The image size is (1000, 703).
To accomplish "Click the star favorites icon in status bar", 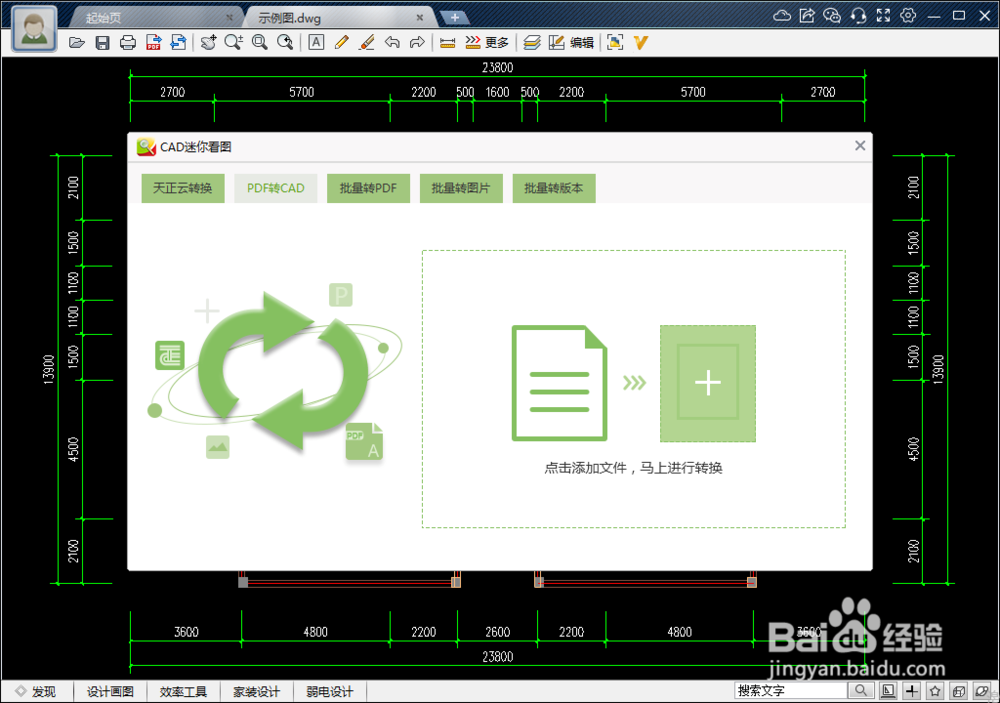I will [x=934, y=690].
